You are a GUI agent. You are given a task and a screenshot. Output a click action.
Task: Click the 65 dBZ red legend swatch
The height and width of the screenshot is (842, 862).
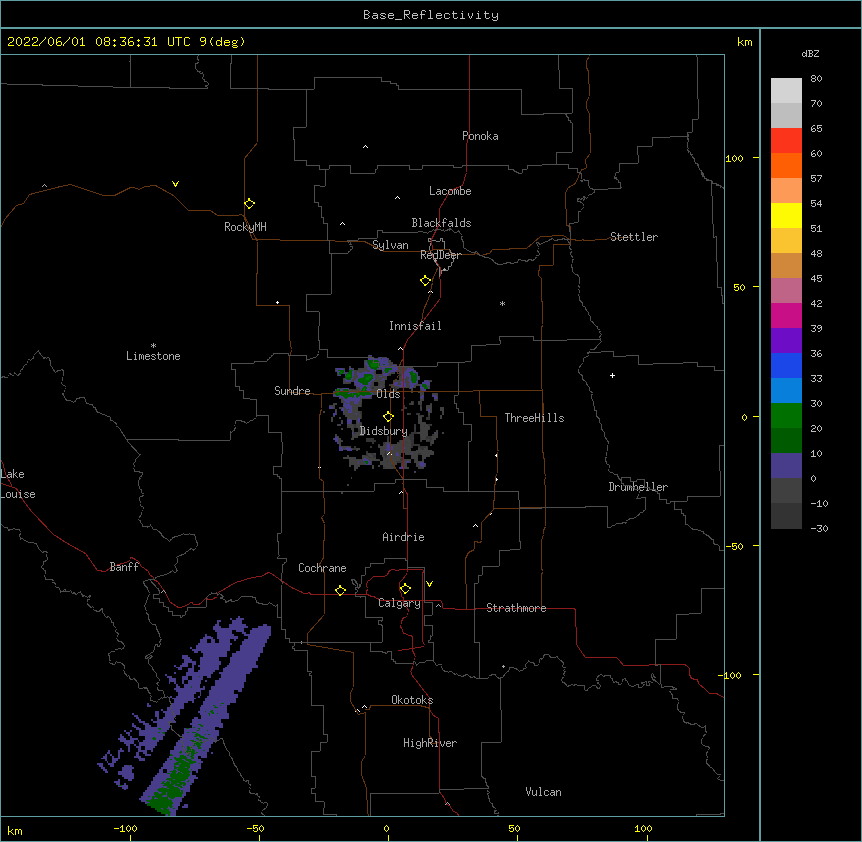pos(786,140)
